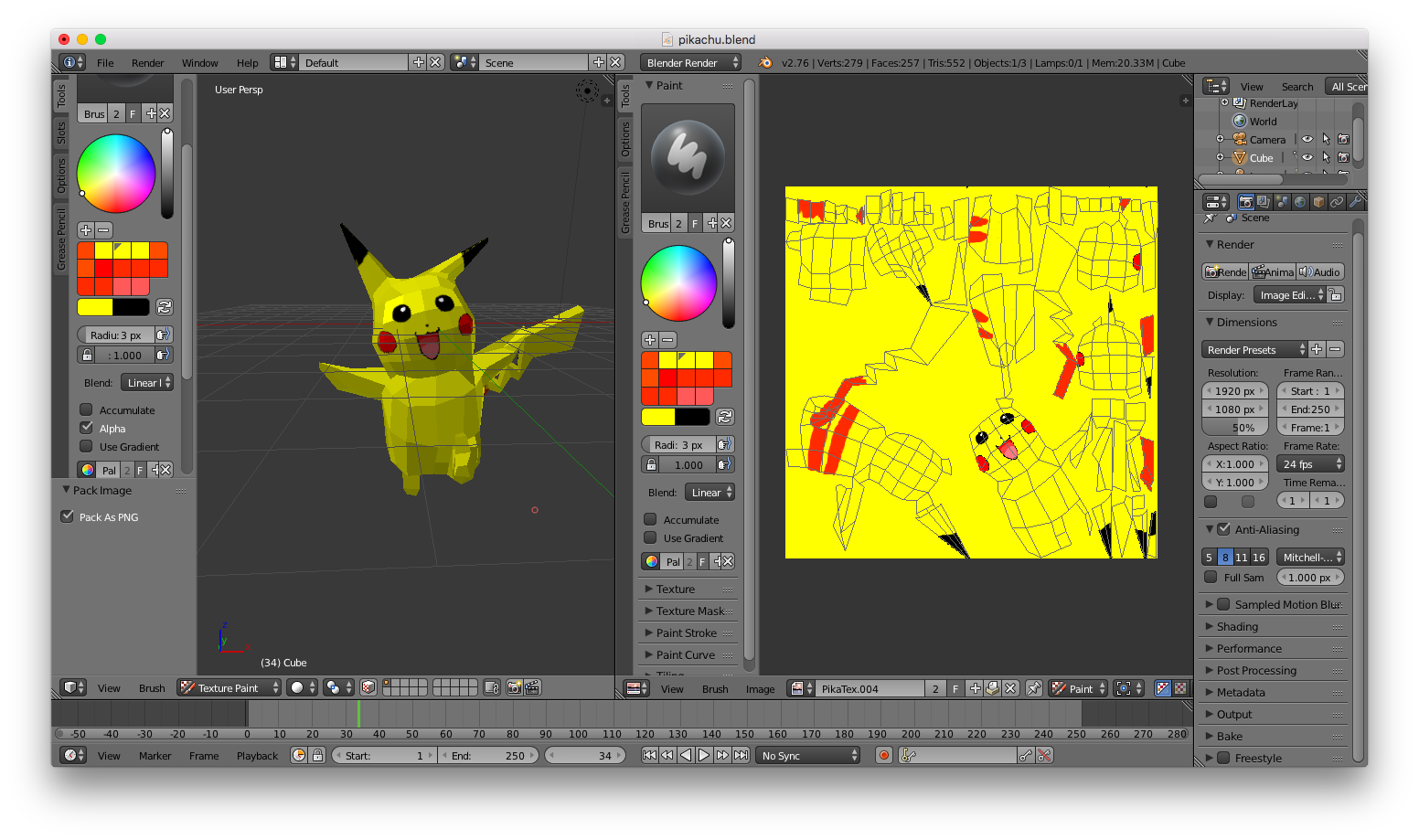Open the Blender Render engine dropdown
The image size is (1419, 840).
click(691, 62)
